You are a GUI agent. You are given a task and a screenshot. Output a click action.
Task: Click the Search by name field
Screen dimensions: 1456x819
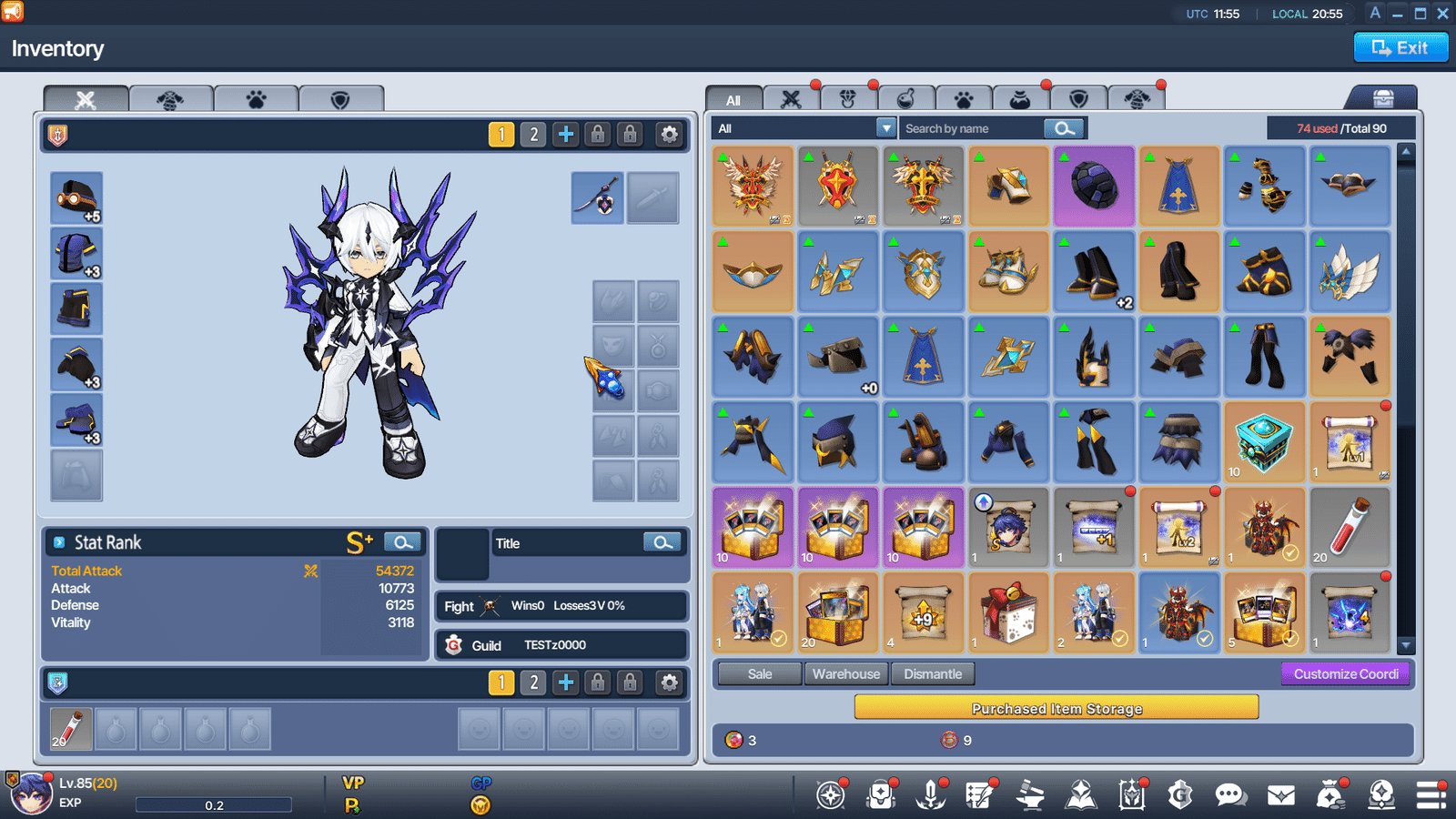pos(972,128)
